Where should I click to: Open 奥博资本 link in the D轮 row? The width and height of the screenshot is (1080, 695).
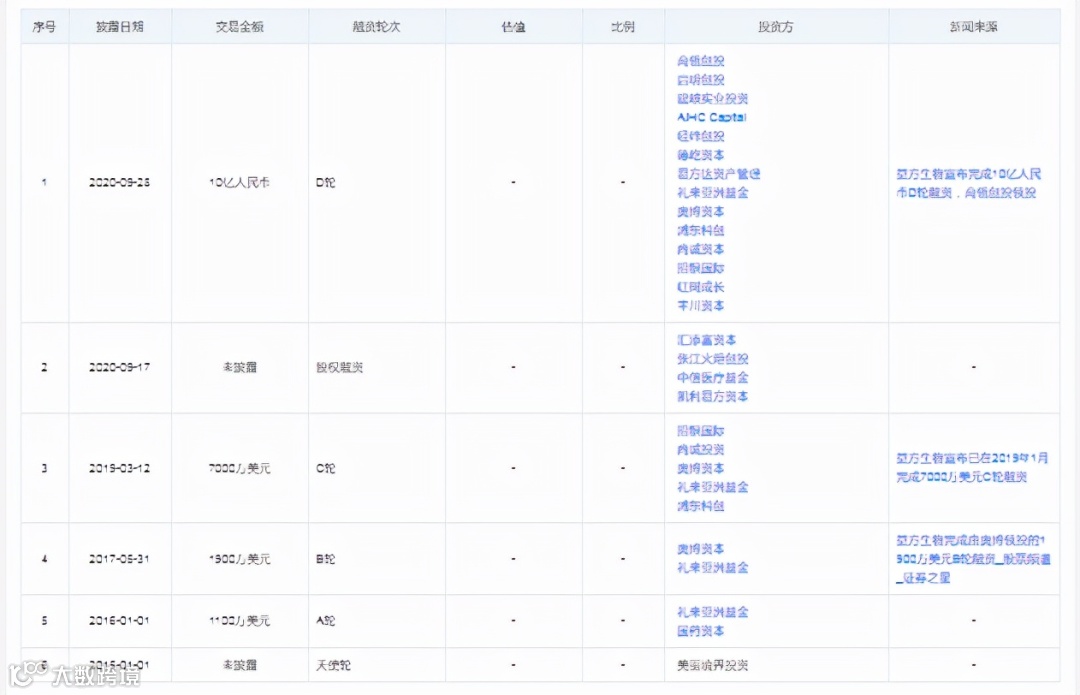point(700,211)
